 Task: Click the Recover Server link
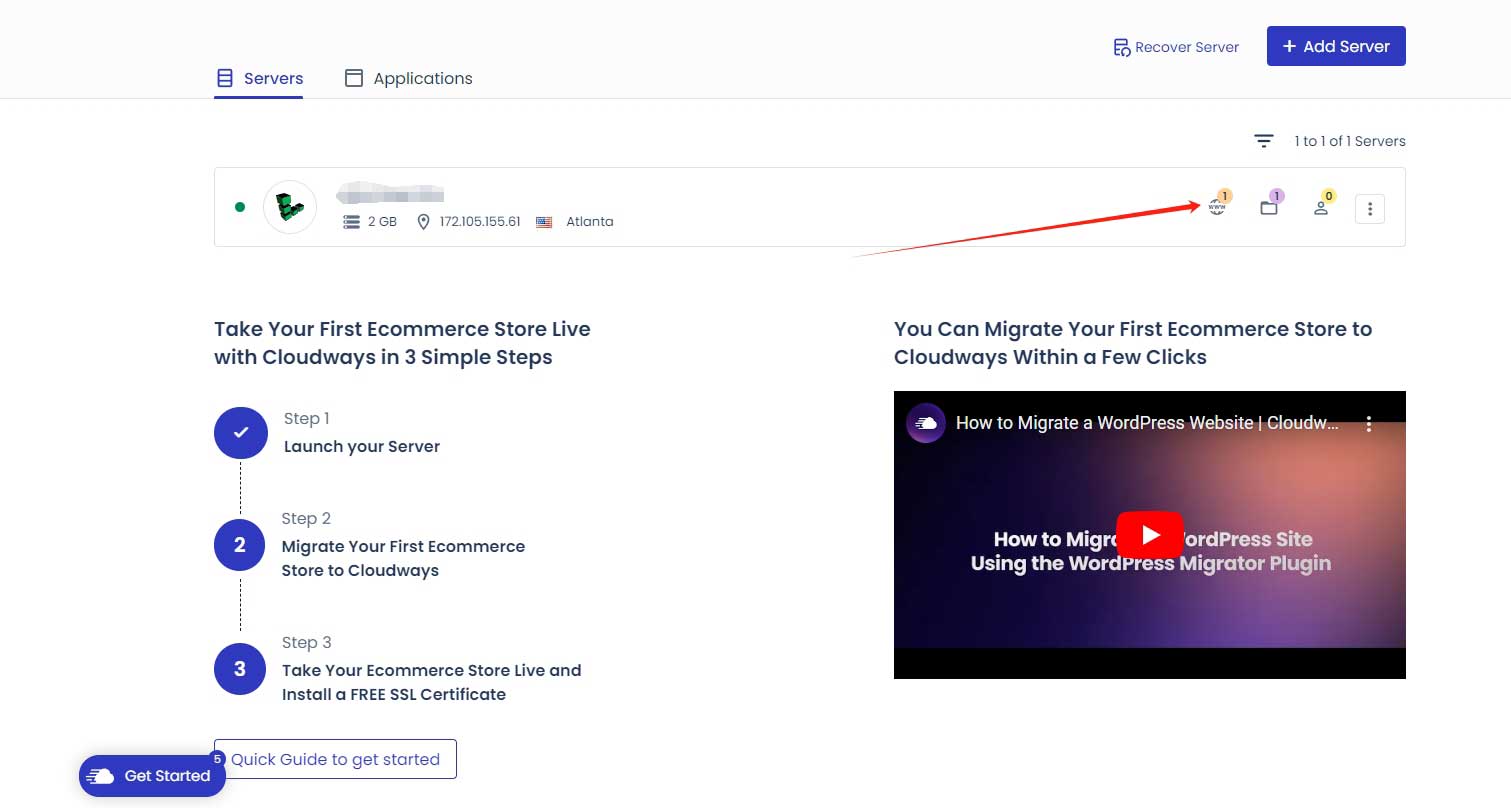click(1176, 47)
